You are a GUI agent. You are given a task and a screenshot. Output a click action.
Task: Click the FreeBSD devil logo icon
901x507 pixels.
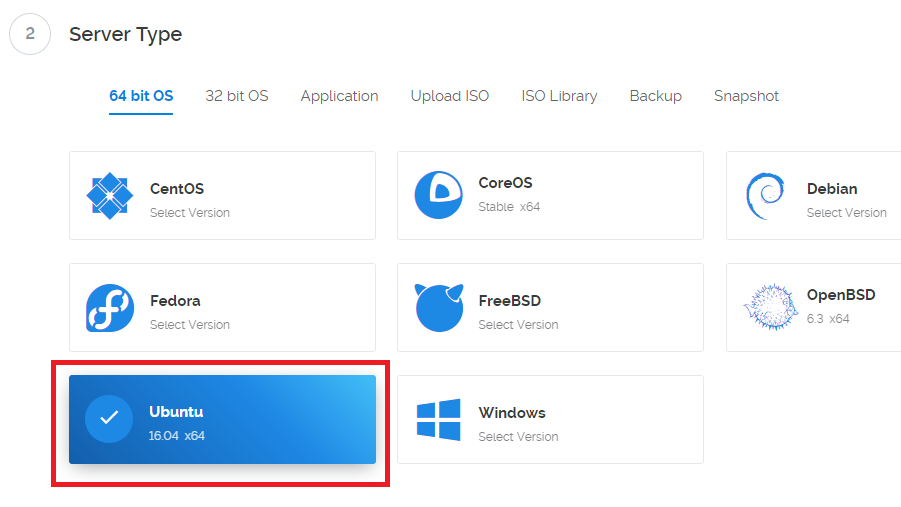438,308
